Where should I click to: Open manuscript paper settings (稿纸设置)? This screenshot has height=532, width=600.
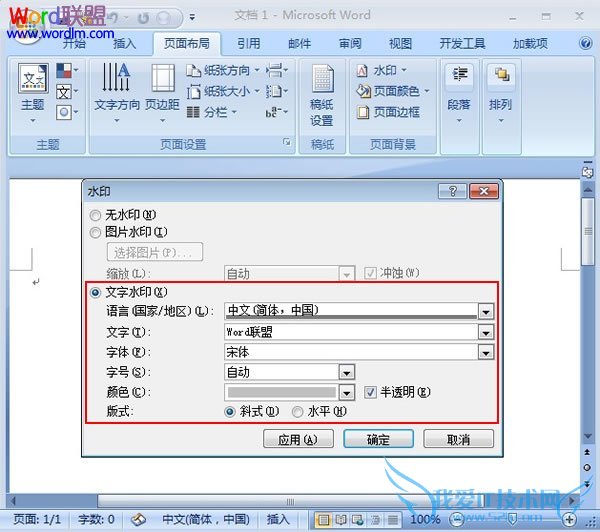(322, 95)
